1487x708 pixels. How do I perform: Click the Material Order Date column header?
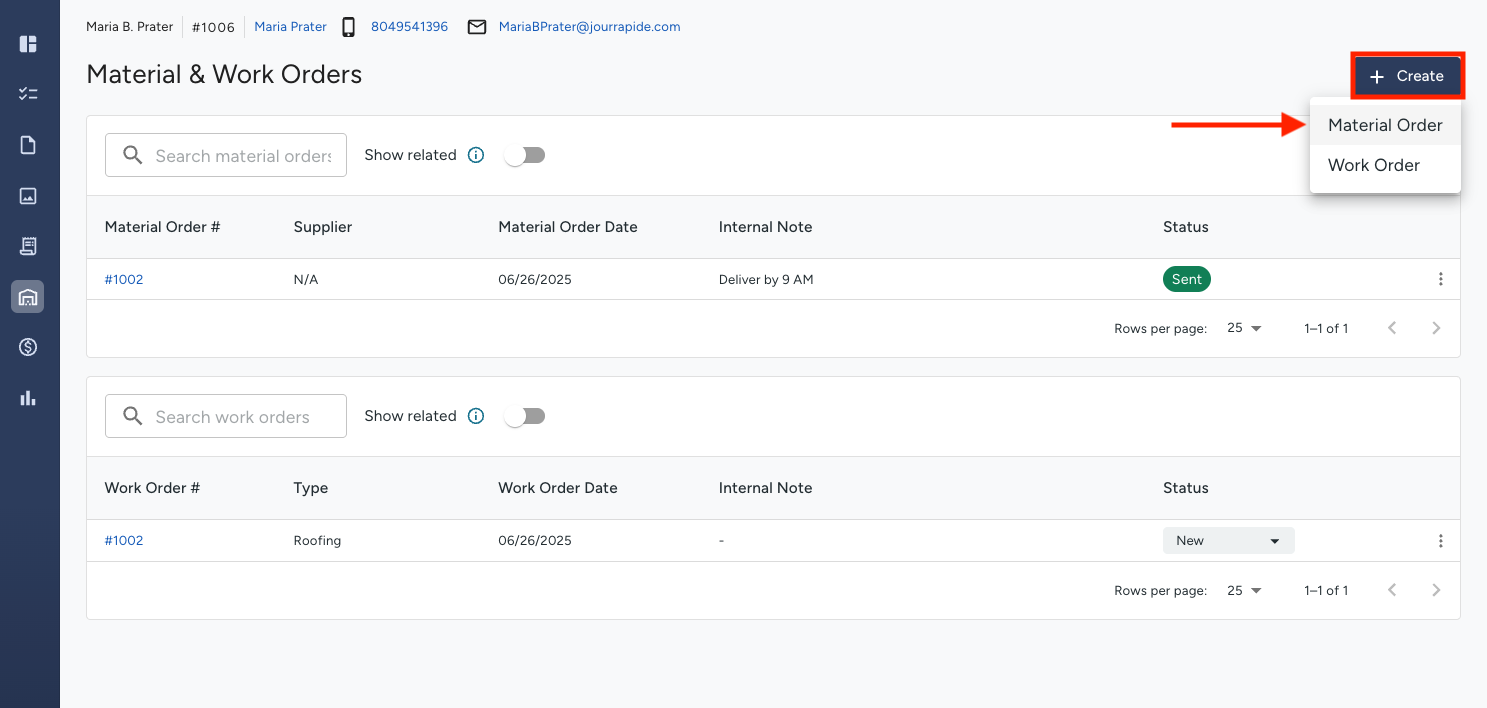coord(568,227)
